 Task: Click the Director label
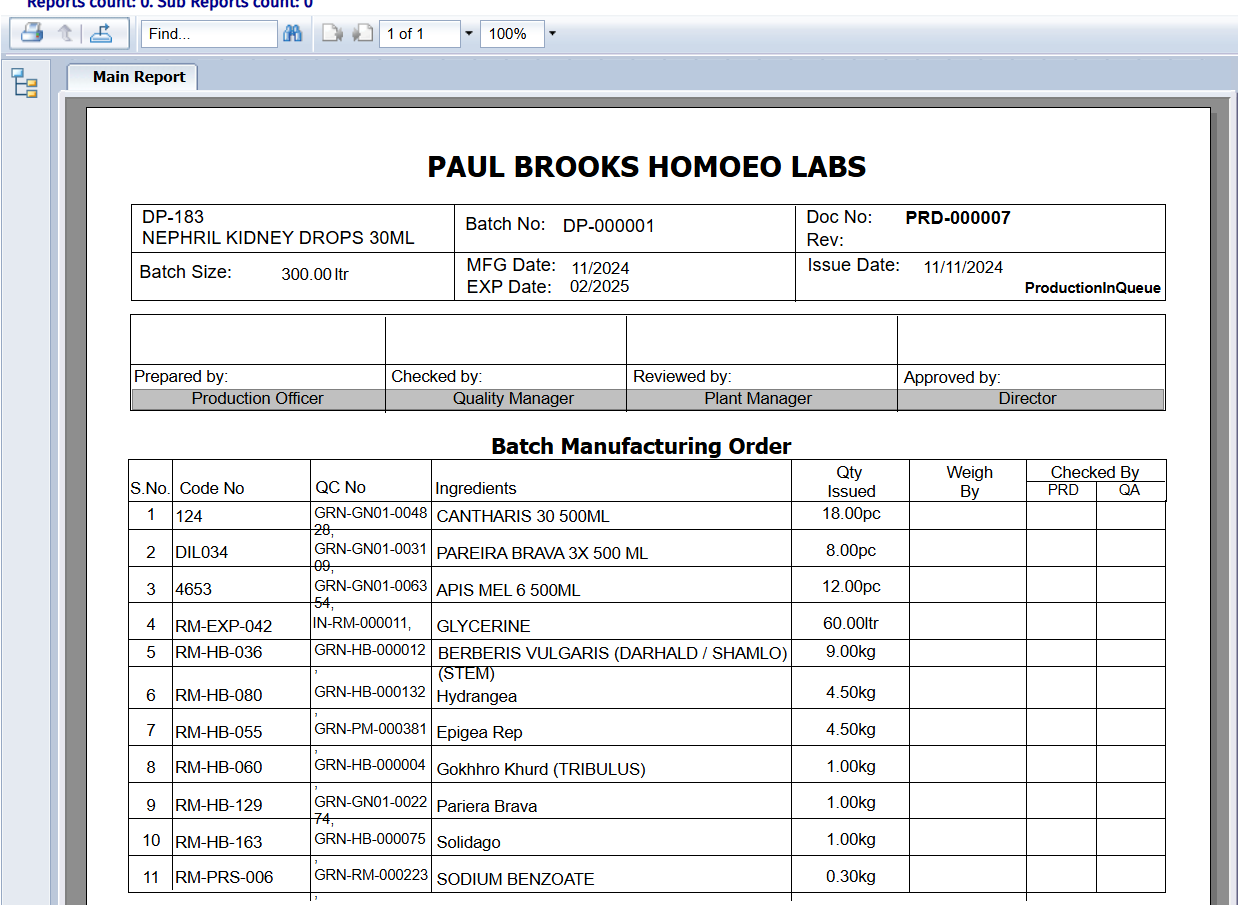pos(1027,398)
